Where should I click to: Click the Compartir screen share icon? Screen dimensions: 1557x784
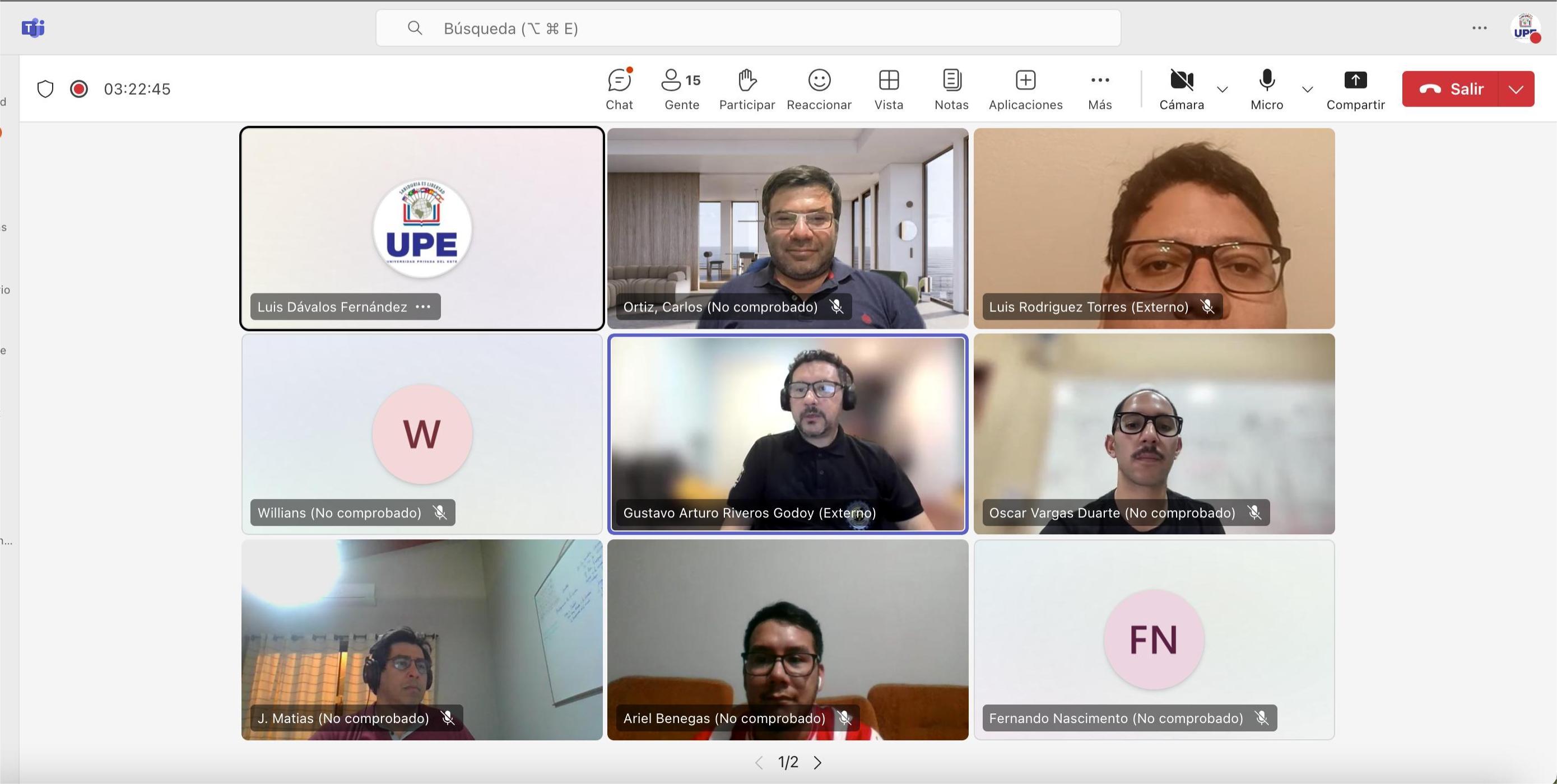(x=1355, y=81)
